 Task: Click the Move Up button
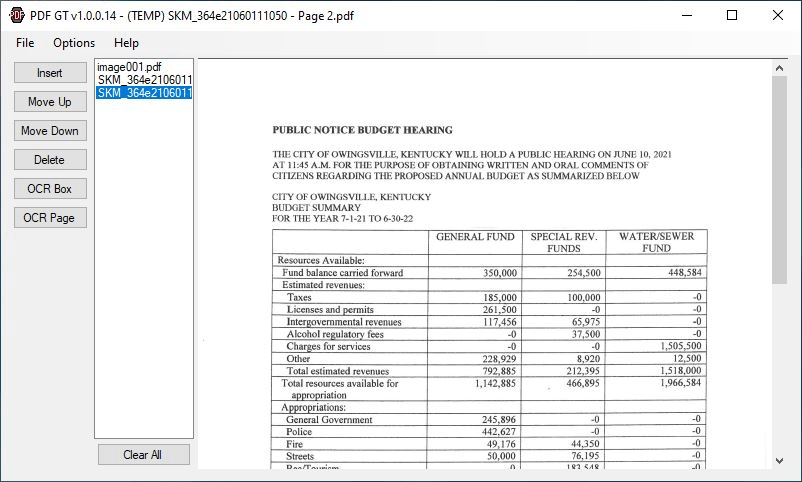50,102
